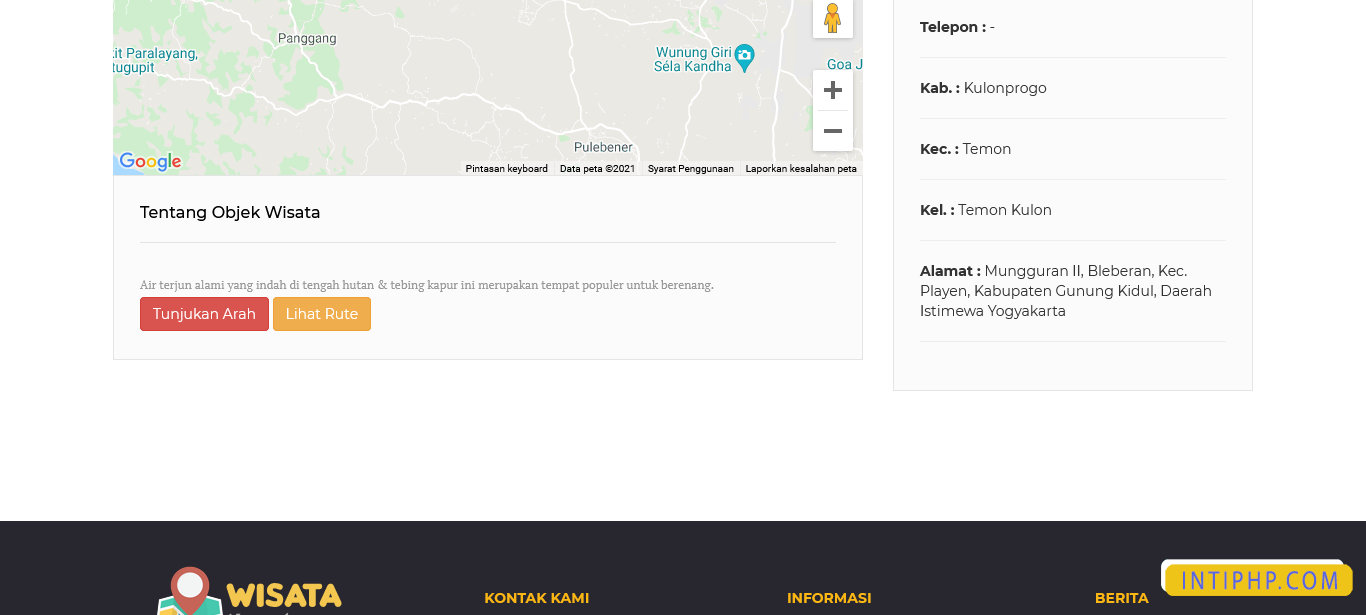This screenshot has width=1366, height=615.
Task: Open the Pintasan keyboard link
Action: (506, 168)
